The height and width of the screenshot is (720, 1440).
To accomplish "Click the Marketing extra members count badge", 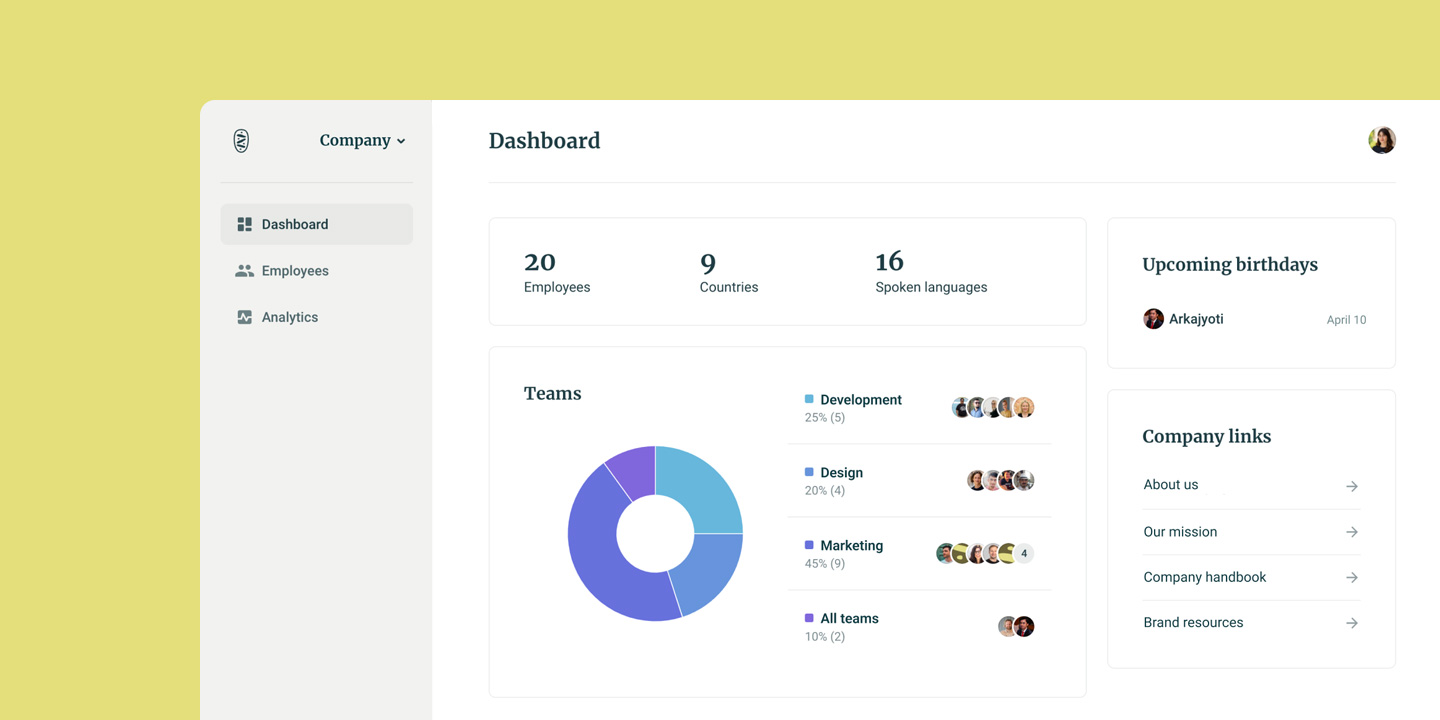I will pos(1023,553).
